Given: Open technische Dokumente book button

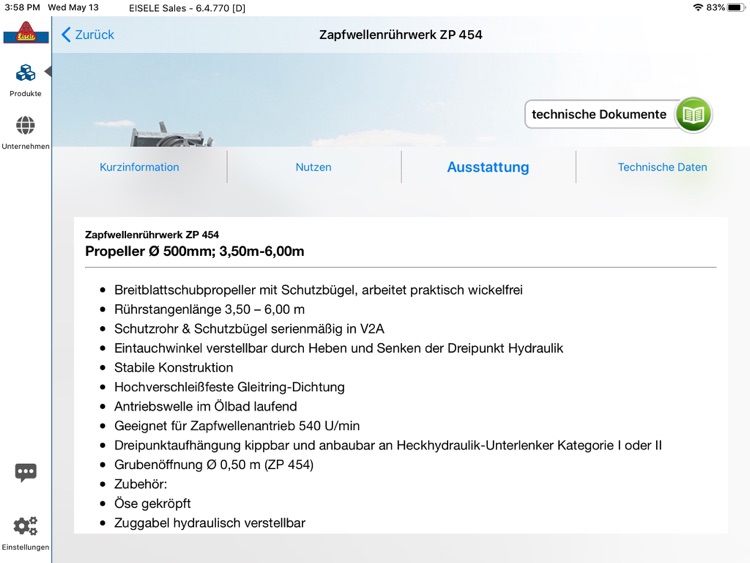Looking at the screenshot, I should [693, 114].
